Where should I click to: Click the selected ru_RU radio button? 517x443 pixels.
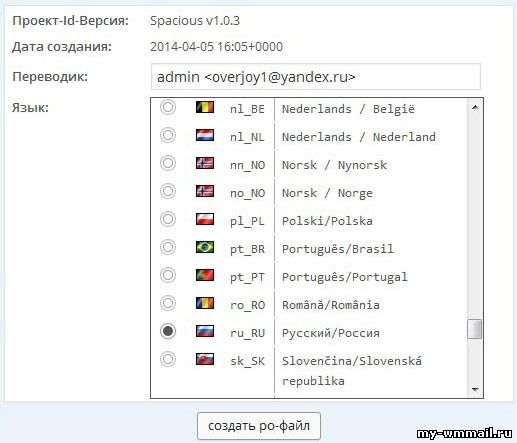point(168,331)
